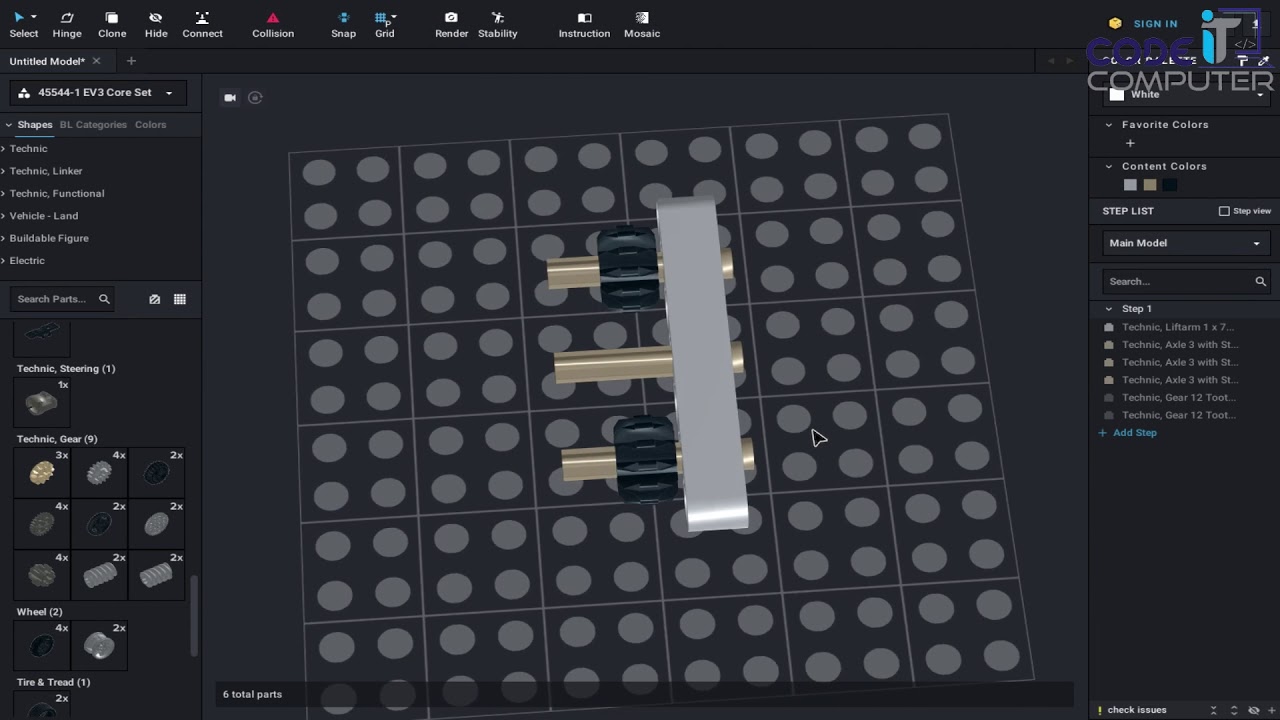Collapse the Shapes section chevron
The height and width of the screenshot is (720, 1280).
tap(9, 125)
